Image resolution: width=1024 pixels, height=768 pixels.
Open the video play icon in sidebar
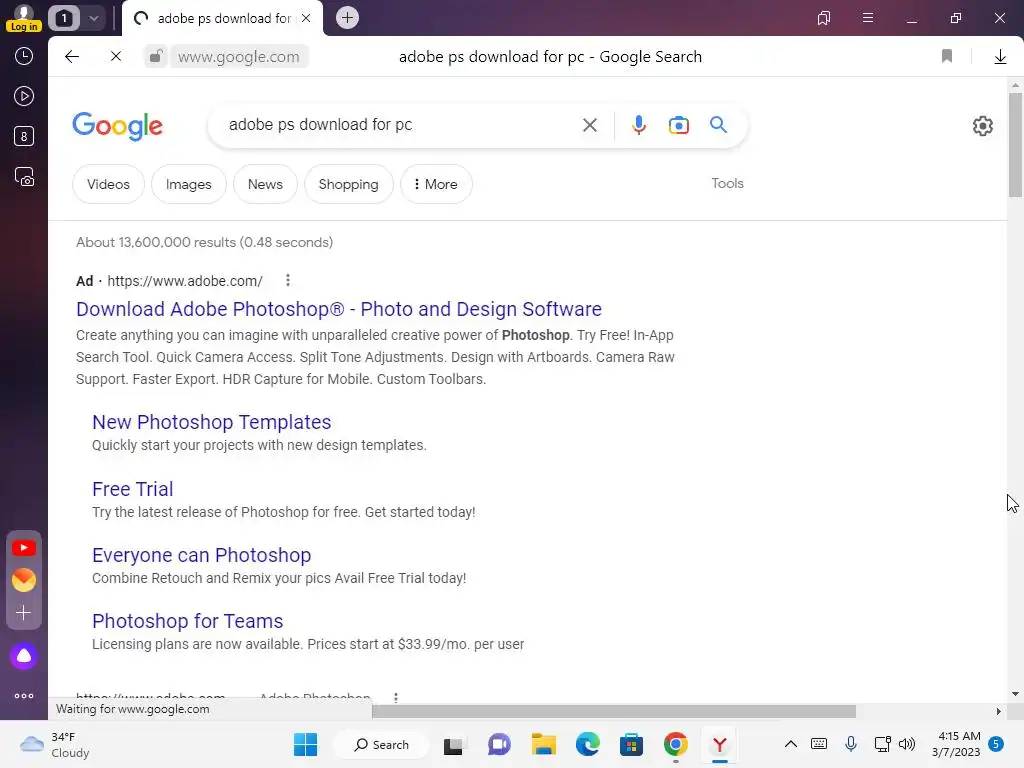[24, 97]
